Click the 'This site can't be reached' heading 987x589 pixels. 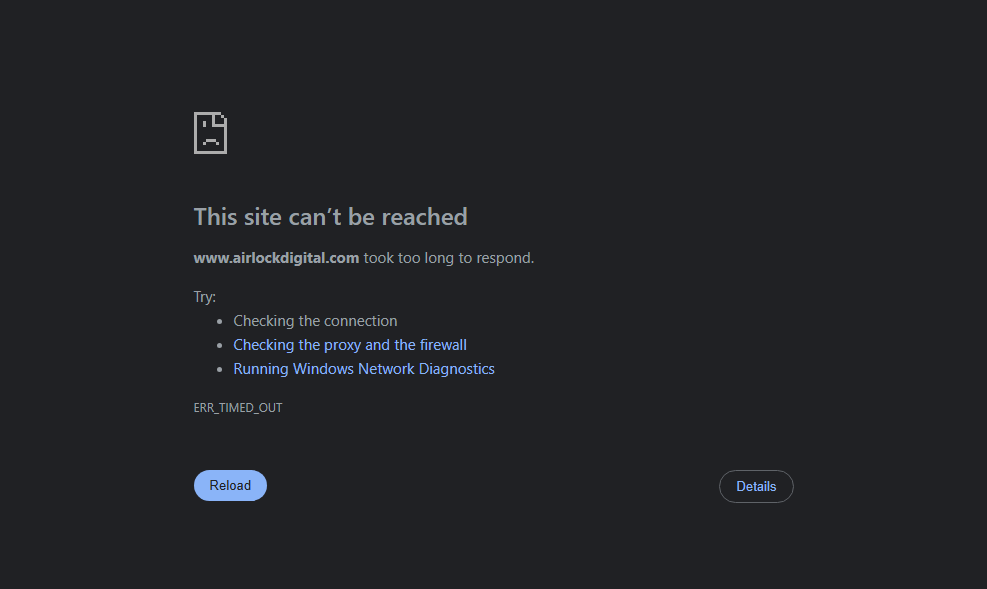330,217
